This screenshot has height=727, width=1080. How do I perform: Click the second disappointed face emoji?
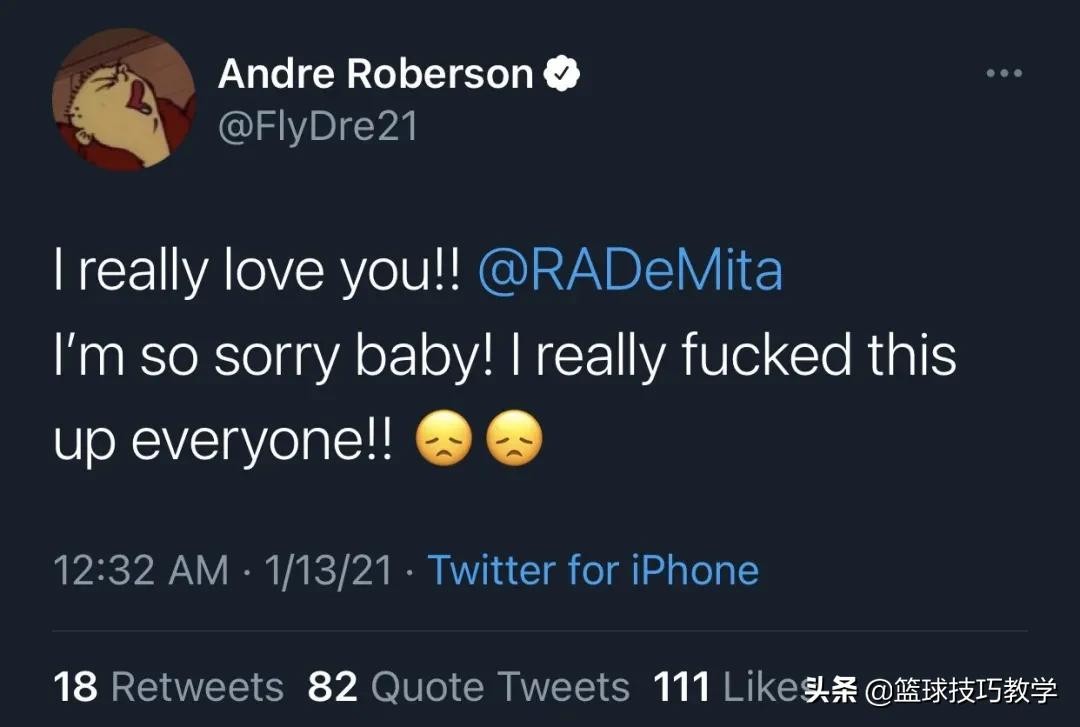tap(514, 439)
